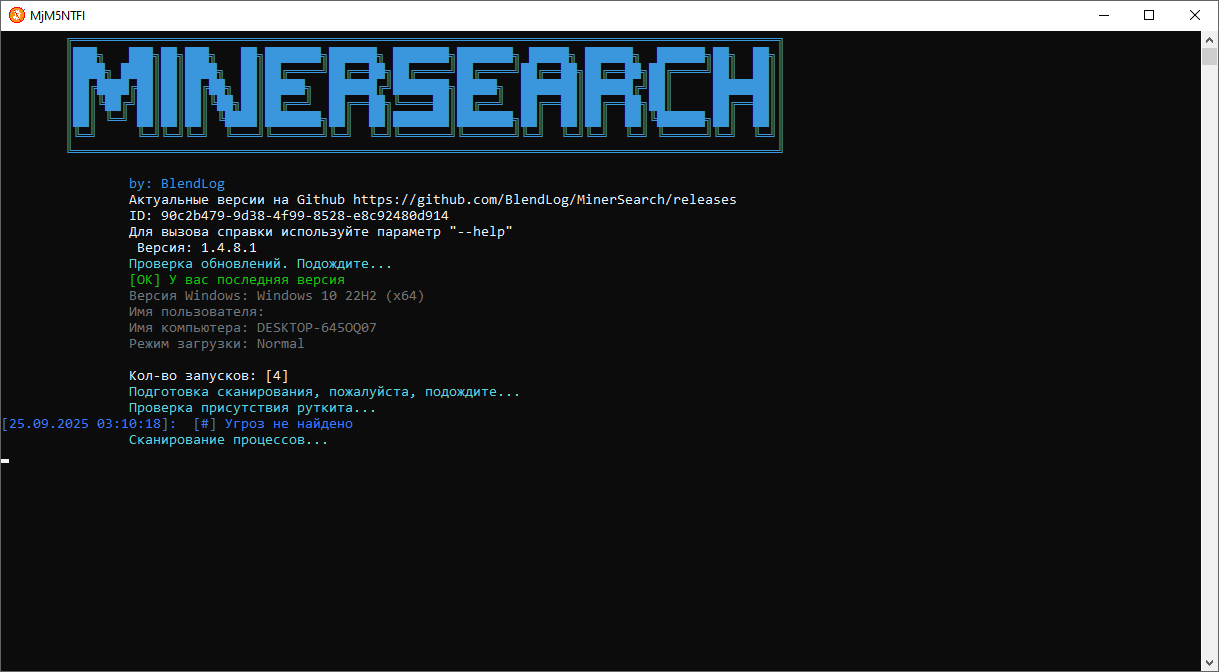Image resolution: width=1219 pixels, height=672 pixels.
Task: Click the "--help" parameter hint line
Action: pyautogui.click(x=321, y=232)
